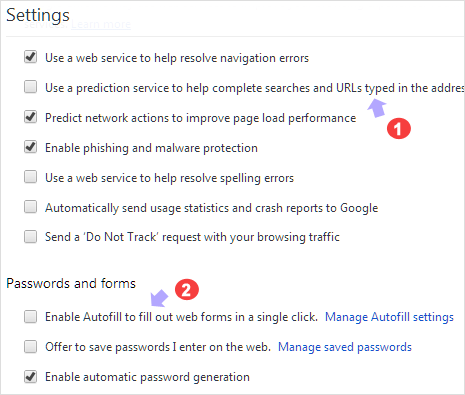Click the 'Enable automatic password generation' label text
This screenshot has height=395, width=465.
[x=147, y=377]
